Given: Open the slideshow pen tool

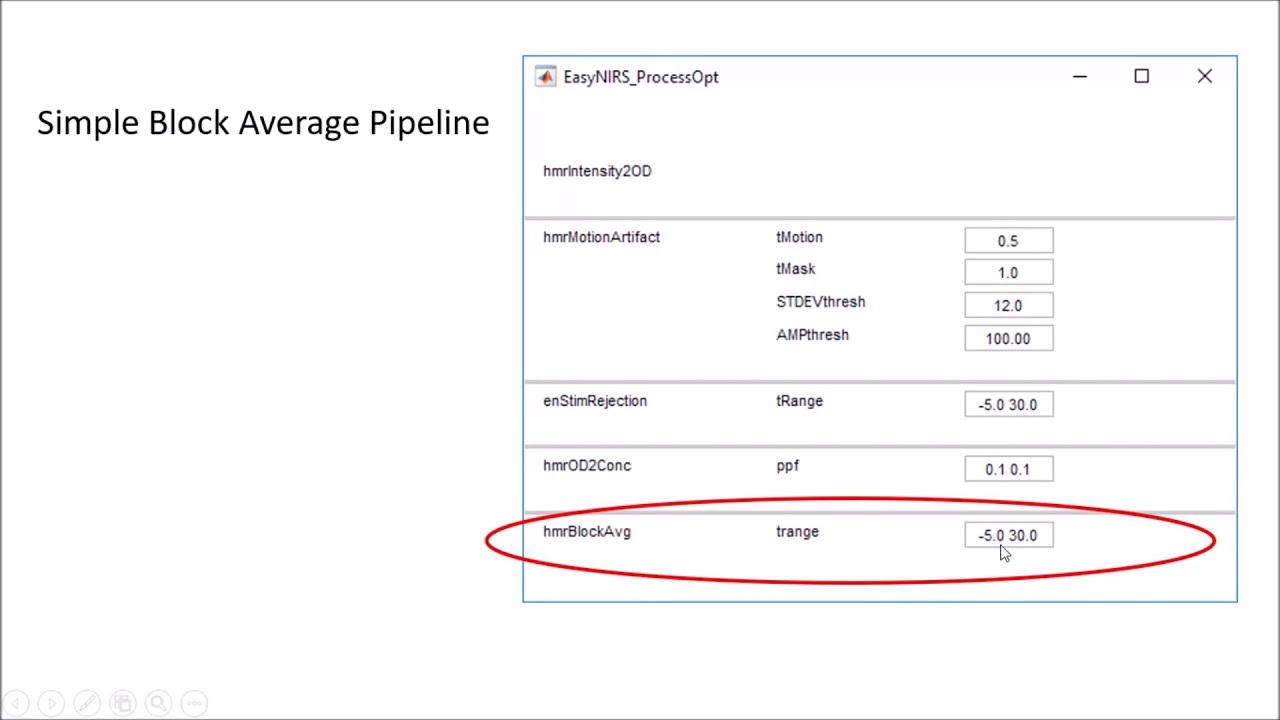Looking at the screenshot, I should coord(87,703).
